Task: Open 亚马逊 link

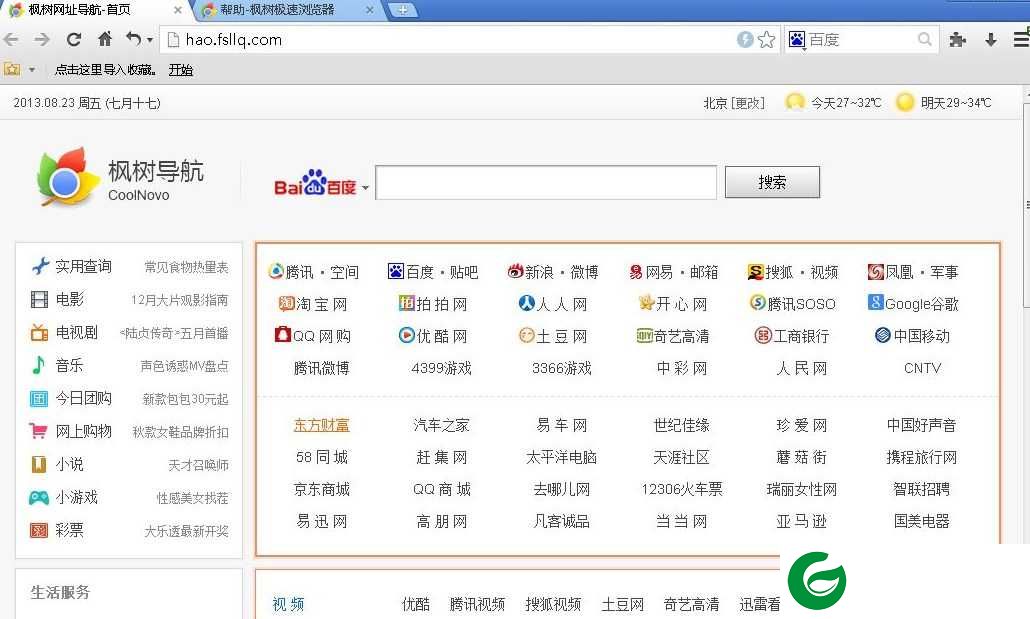Action: pos(801,522)
